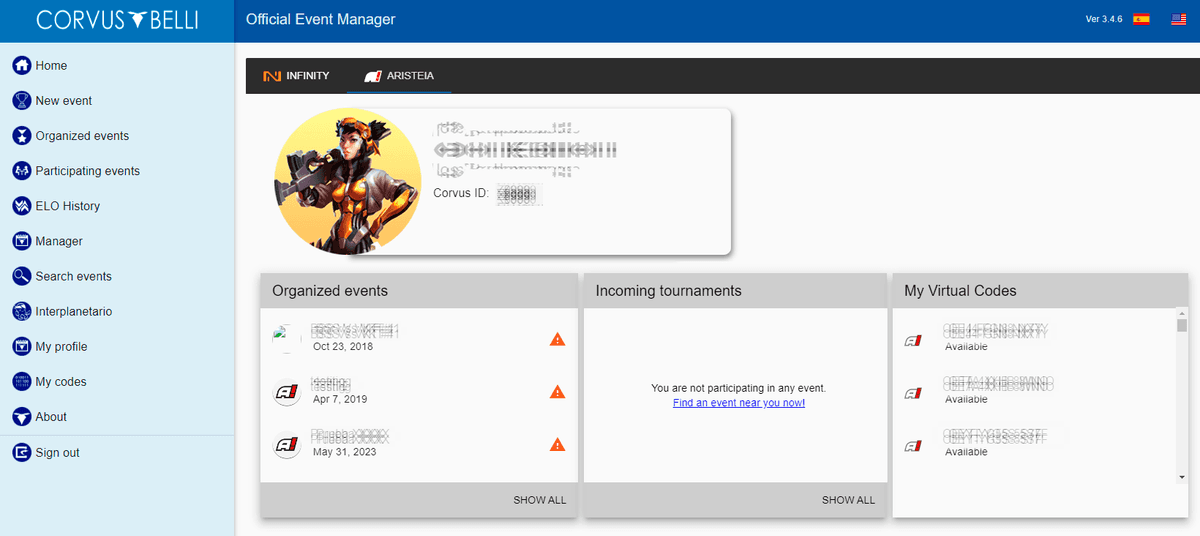Click the My profile icon
This screenshot has width=1200, height=536.
point(21,347)
